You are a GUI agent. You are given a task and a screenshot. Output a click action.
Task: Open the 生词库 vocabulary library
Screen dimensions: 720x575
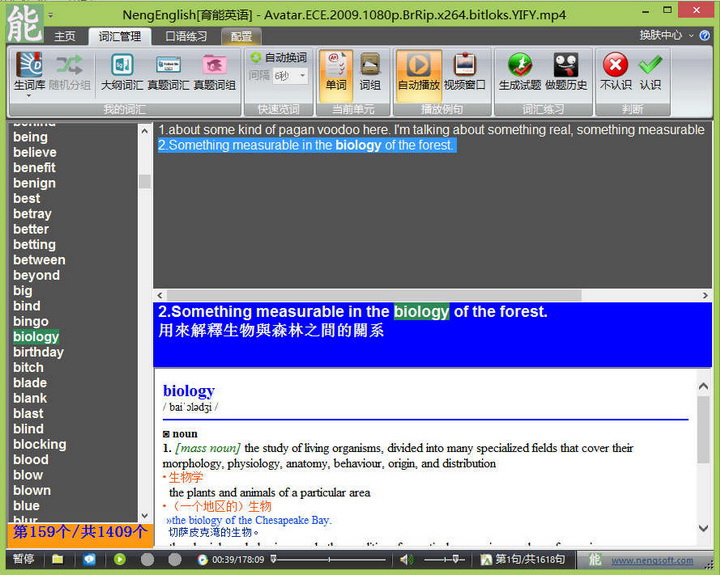pyautogui.click(x=28, y=71)
